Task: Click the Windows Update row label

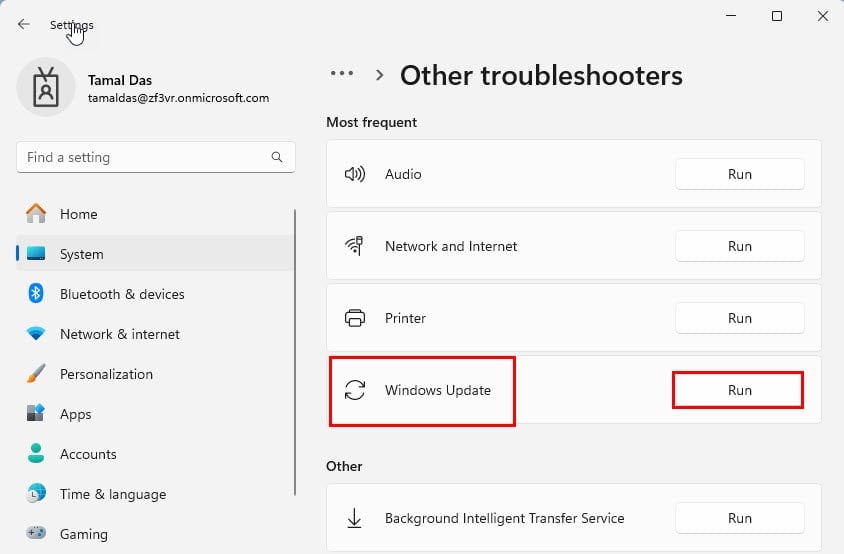Action: (438, 390)
